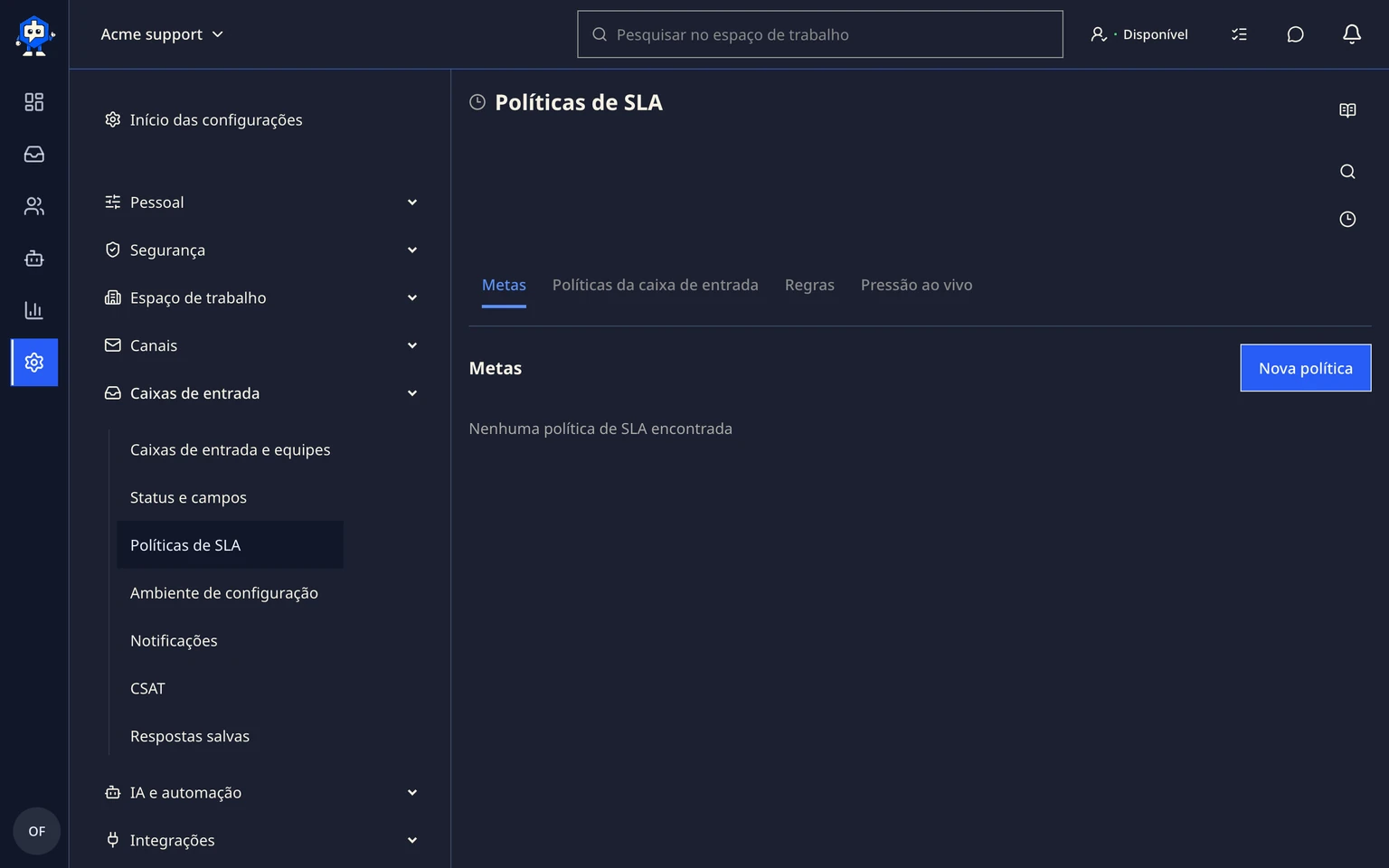1389x868 pixels.
Task: Switch to the Metas tab
Action: pos(504,286)
